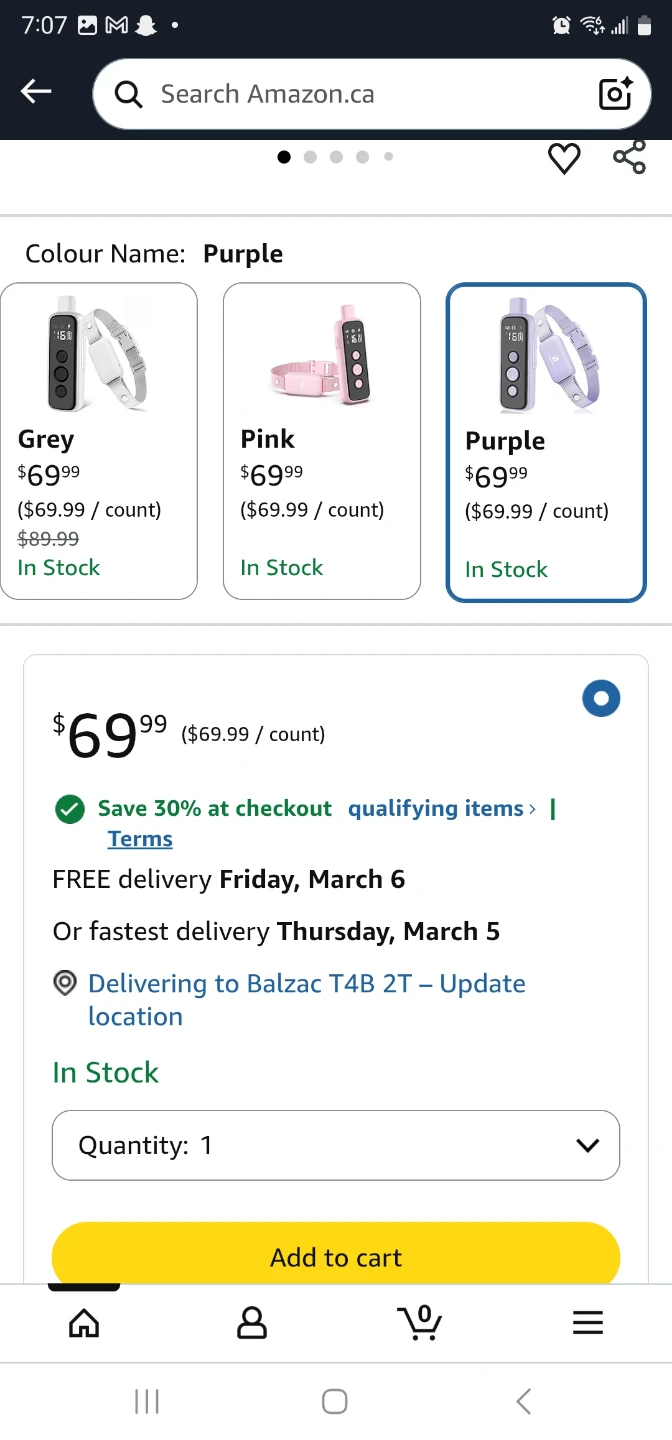672x1440 pixels.
Task: Tap the Search Amazon.ca field
Action: (360, 94)
